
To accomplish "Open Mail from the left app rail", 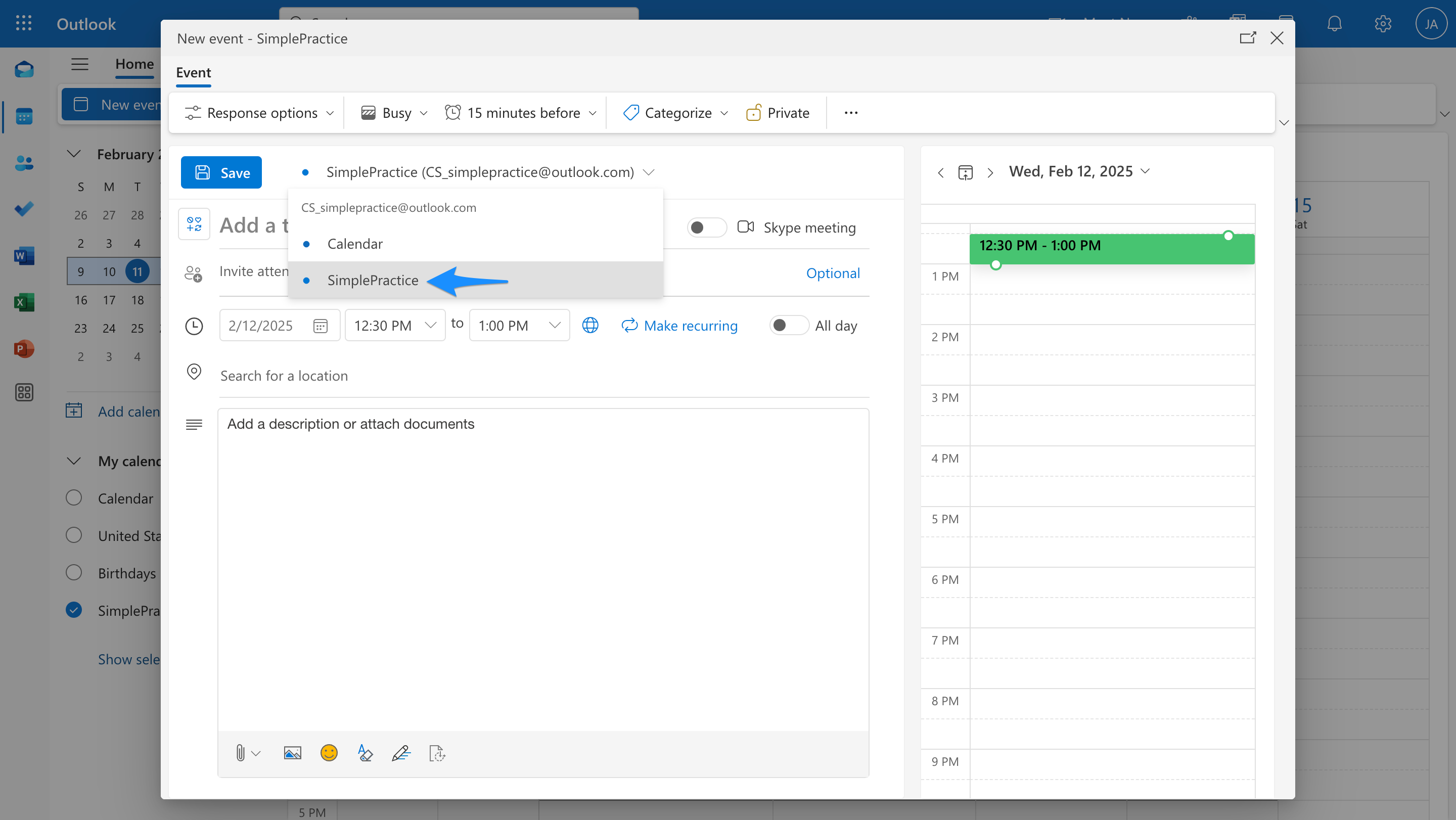I will click(24, 70).
